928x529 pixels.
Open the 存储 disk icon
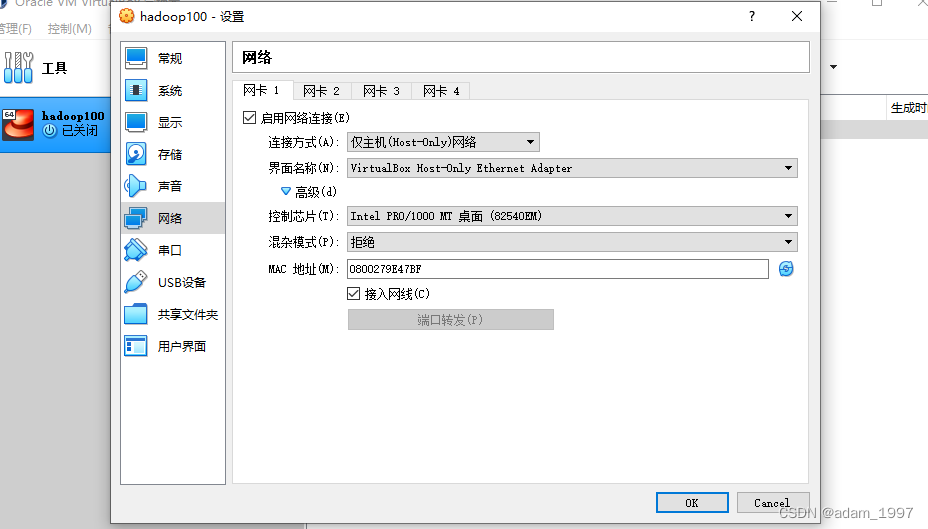pos(136,154)
